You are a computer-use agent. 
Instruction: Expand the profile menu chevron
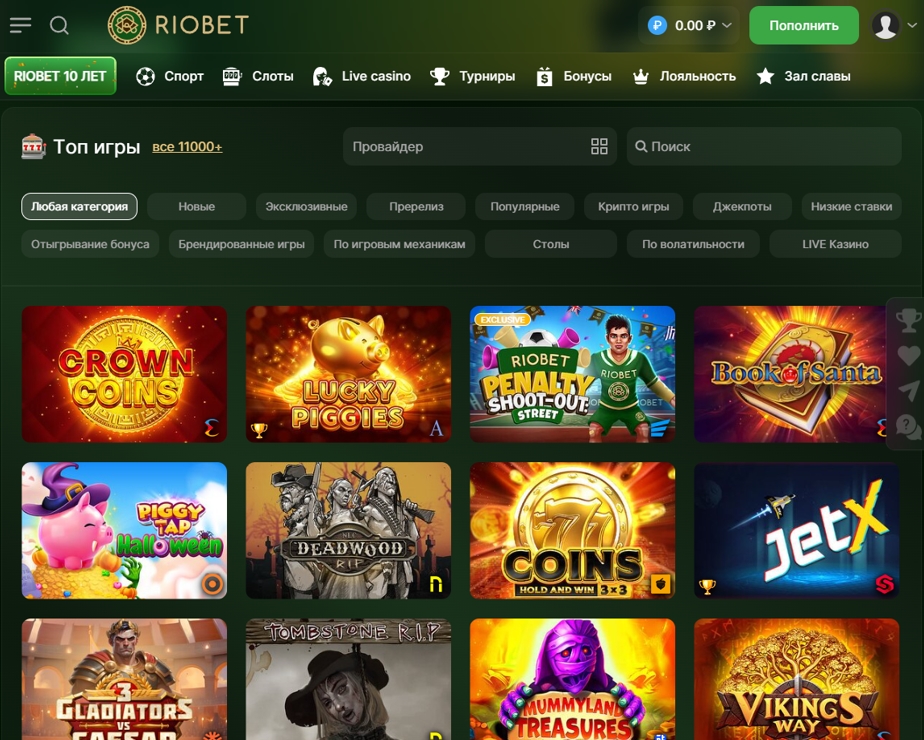coord(912,25)
